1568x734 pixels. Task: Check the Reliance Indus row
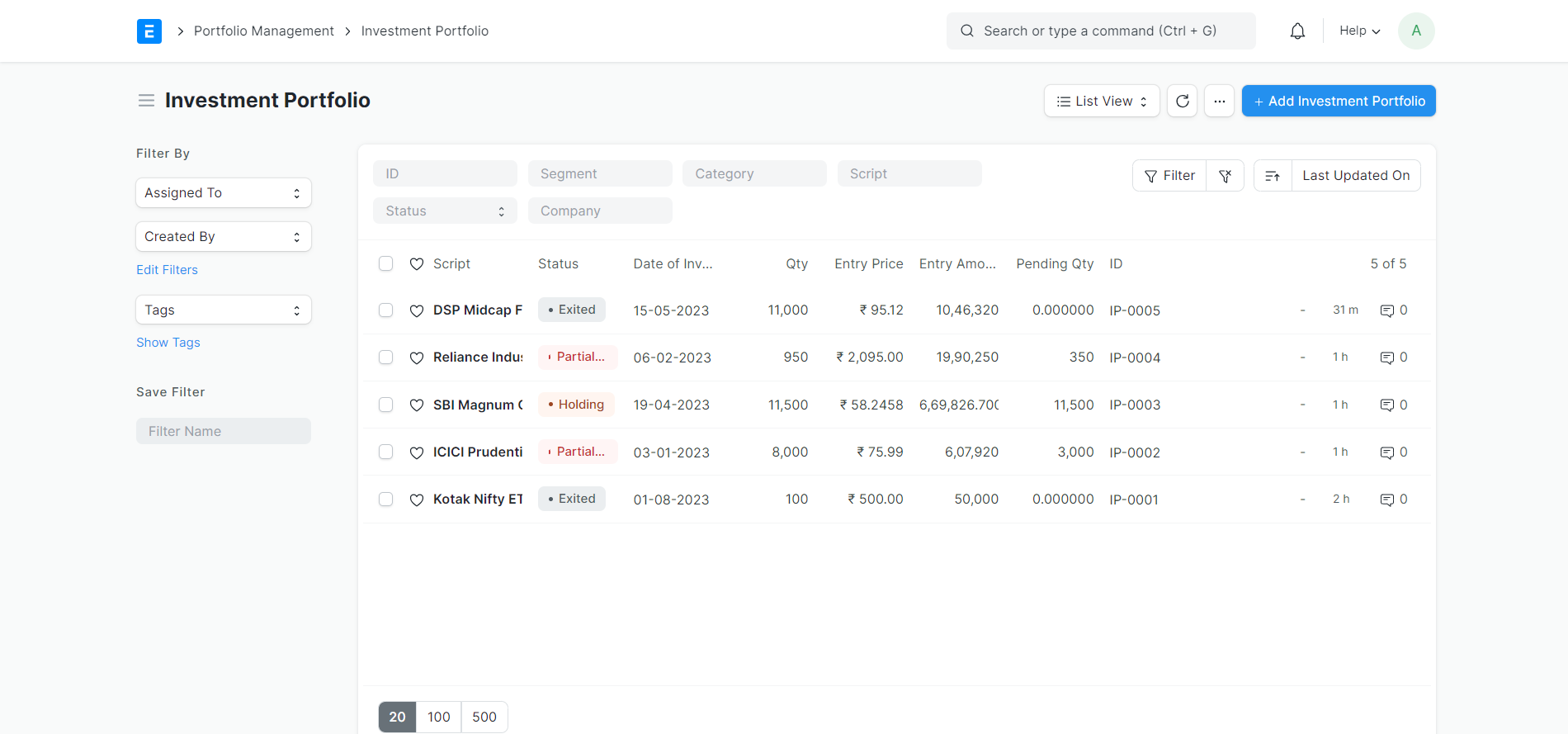[385, 358]
